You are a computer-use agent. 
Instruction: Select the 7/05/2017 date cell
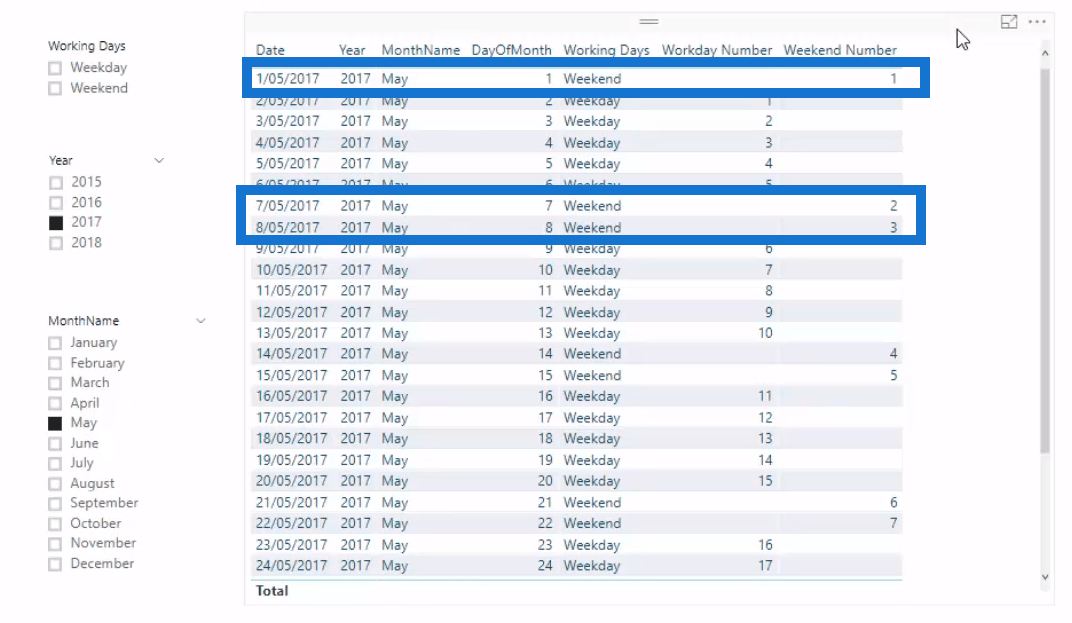pyautogui.click(x=288, y=206)
